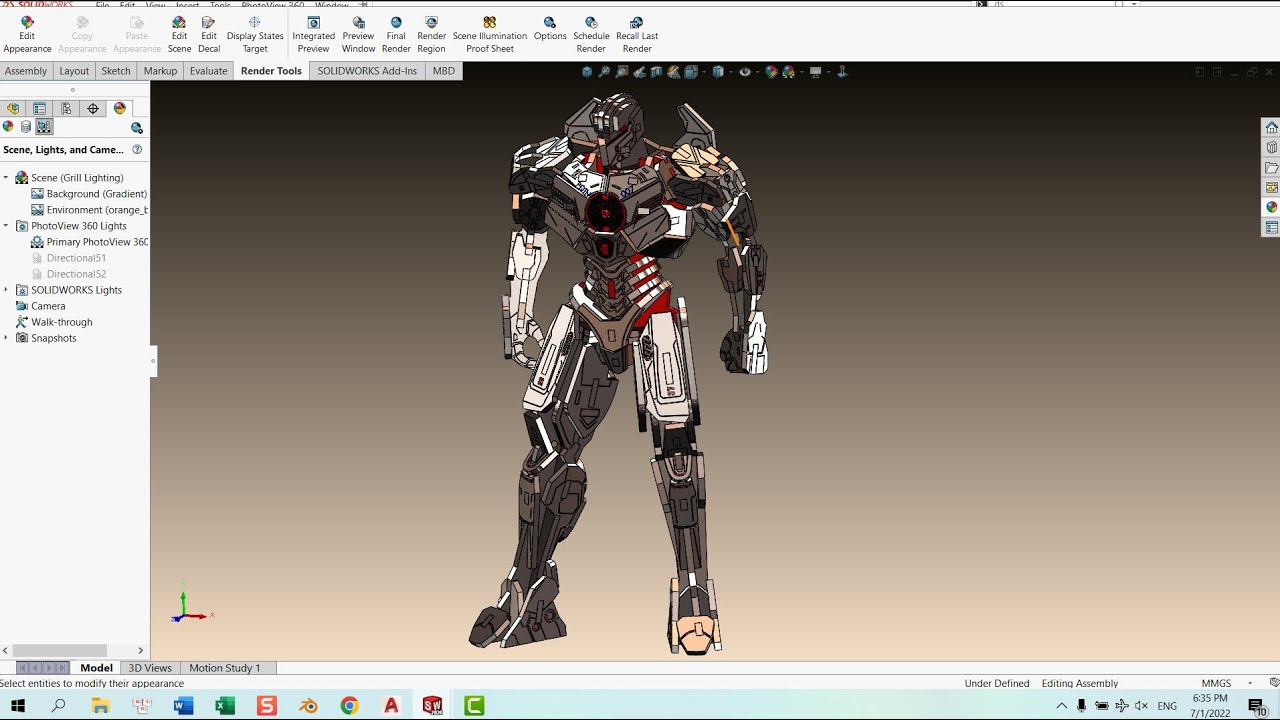Click the panel's horizontal scrollbar thumb
This screenshot has height=720, width=1280.
pyautogui.click(x=60, y=650)
